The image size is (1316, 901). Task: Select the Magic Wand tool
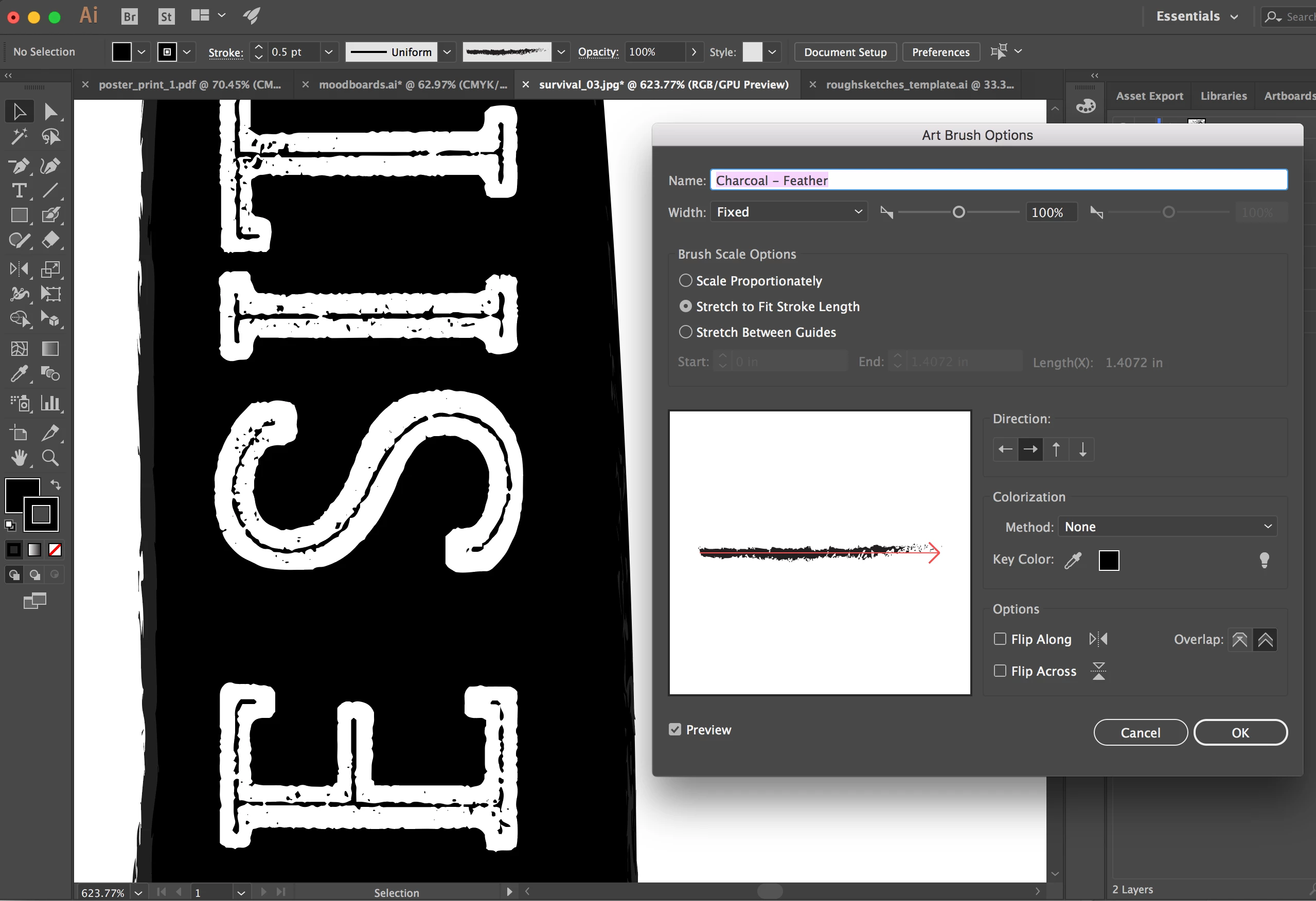point(19,136)
